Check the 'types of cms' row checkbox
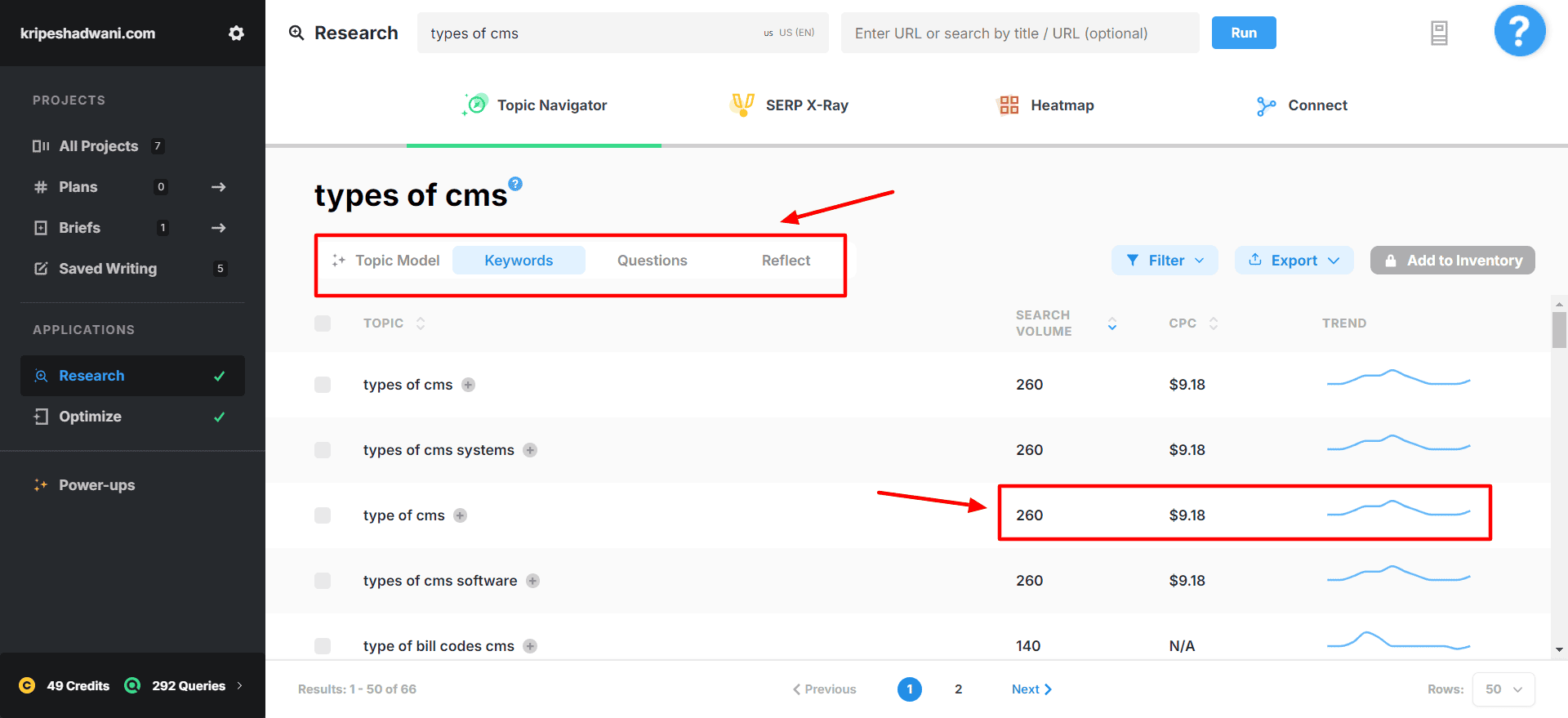The image size is (1568, 718). pos(323,385)
